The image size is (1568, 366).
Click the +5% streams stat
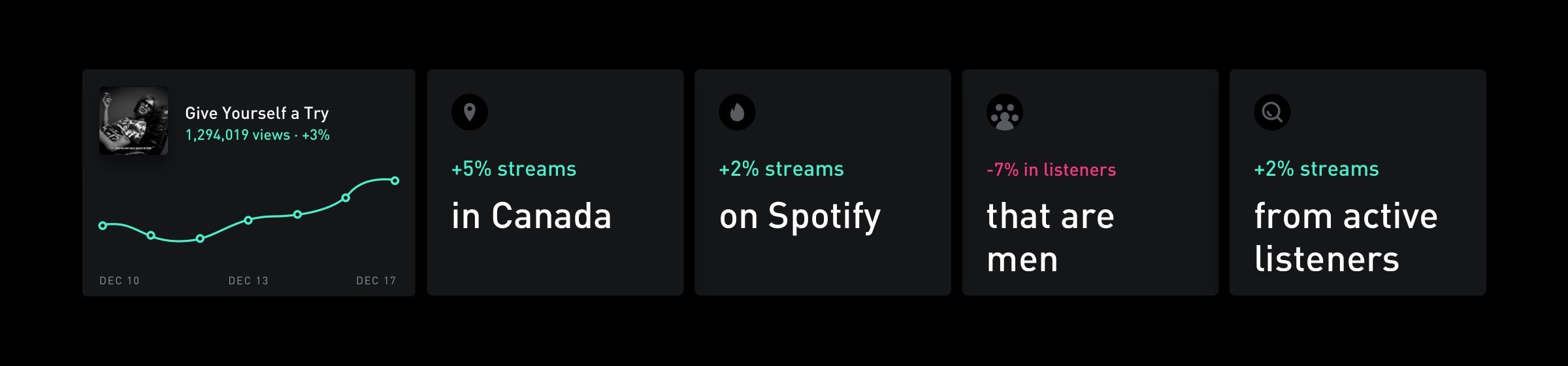coord(514,169)
